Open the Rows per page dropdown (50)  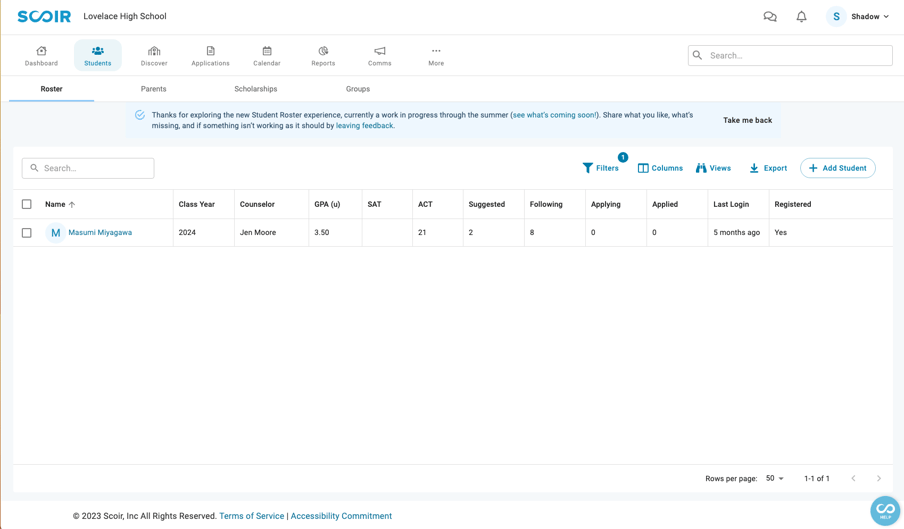pos(774,479)
